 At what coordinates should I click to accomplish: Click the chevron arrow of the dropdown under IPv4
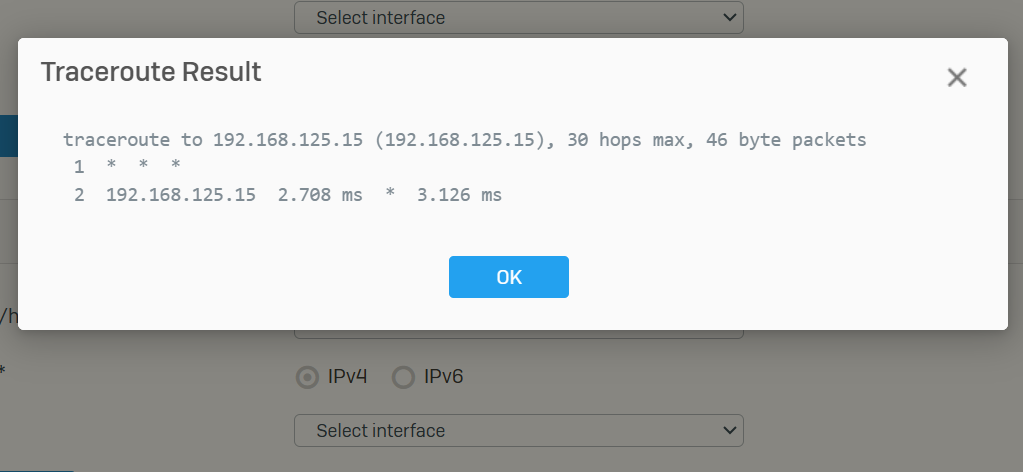(730, 430)
